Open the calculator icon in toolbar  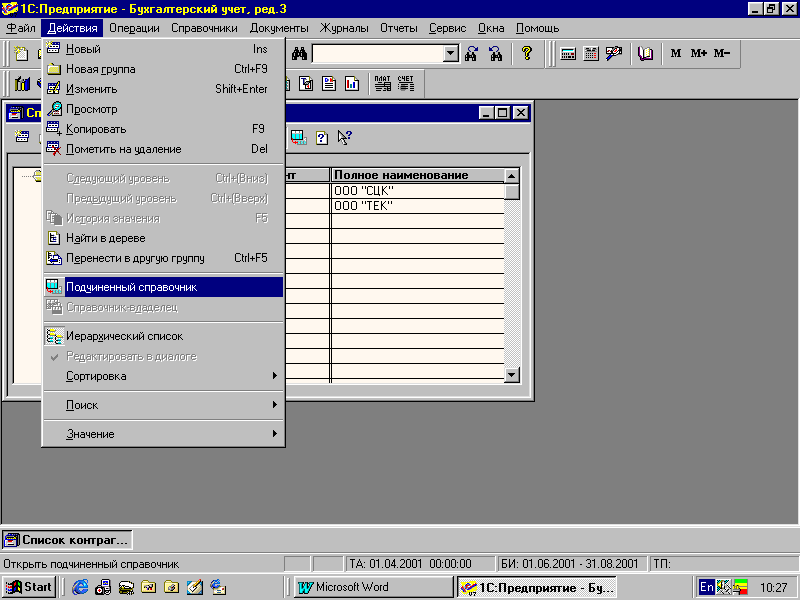tap(568, 53)
